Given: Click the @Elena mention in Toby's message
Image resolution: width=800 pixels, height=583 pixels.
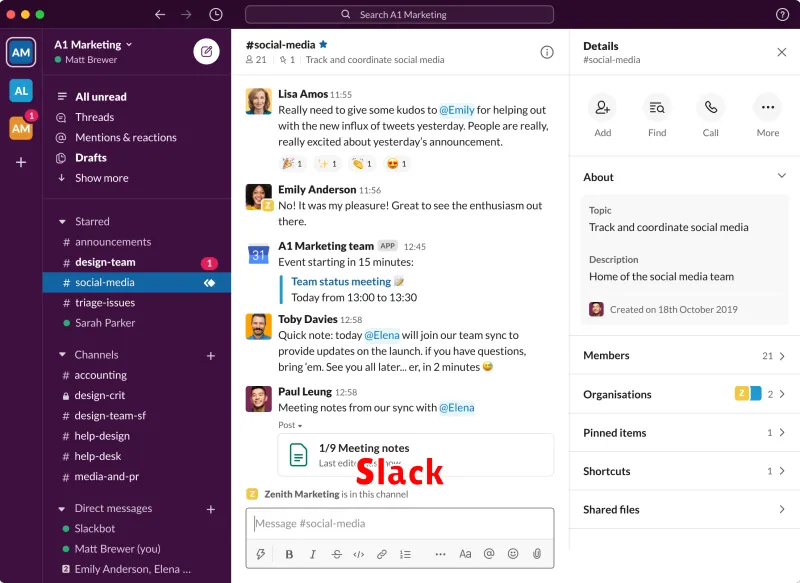Looking at the screenshot, I should click(382, 335).
